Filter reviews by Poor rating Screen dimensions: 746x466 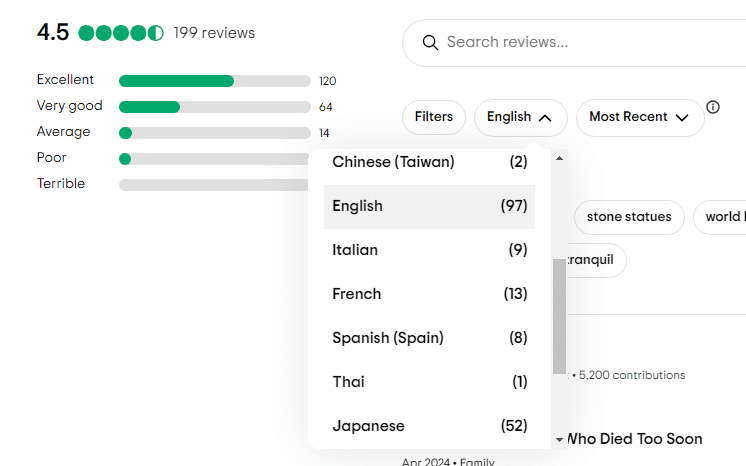pyautogui.click(x=214, y=159)
